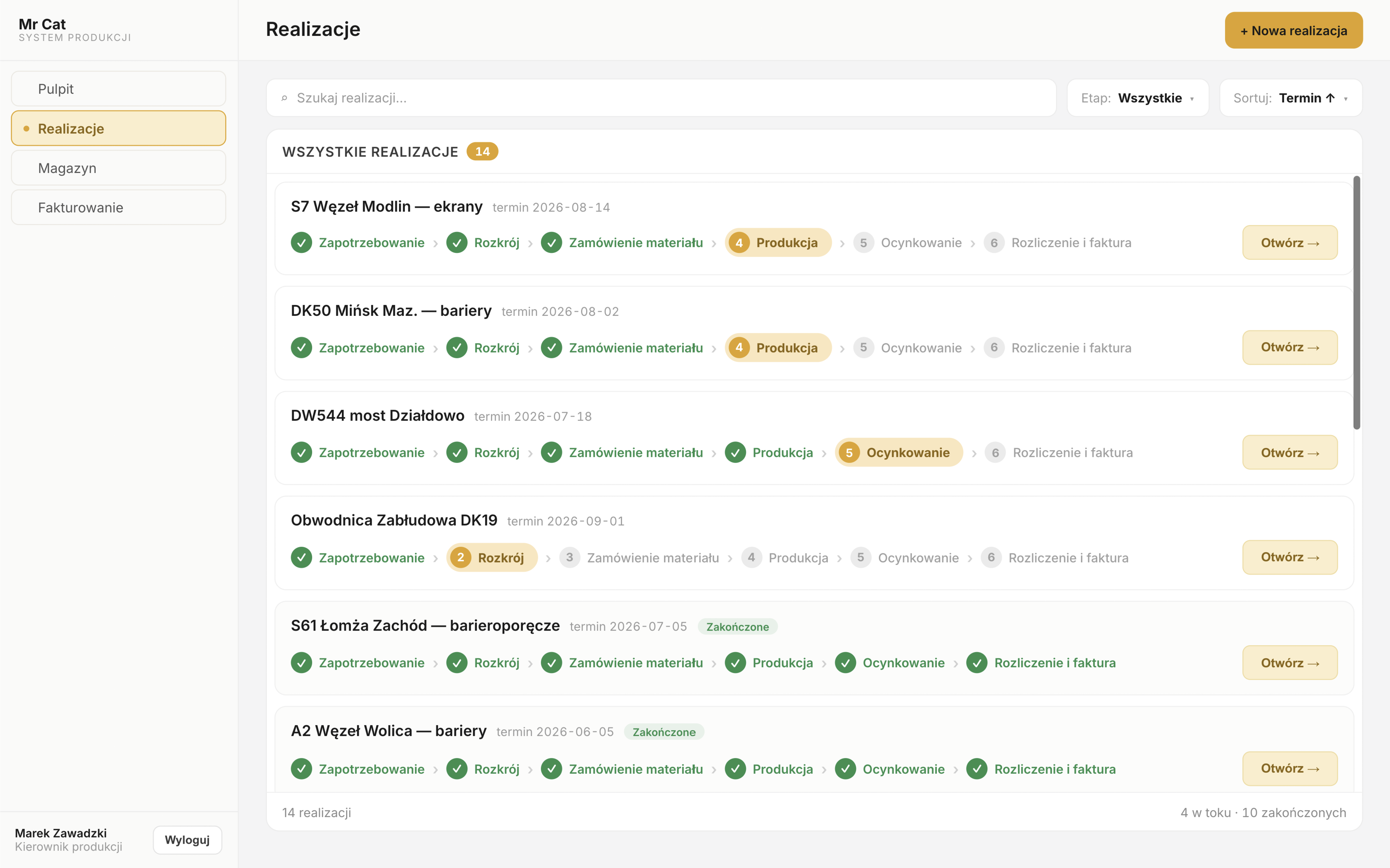The image size is (1390, 868).
Task: Click "termin 2026-07-18" date text
Action: (532, 416)
